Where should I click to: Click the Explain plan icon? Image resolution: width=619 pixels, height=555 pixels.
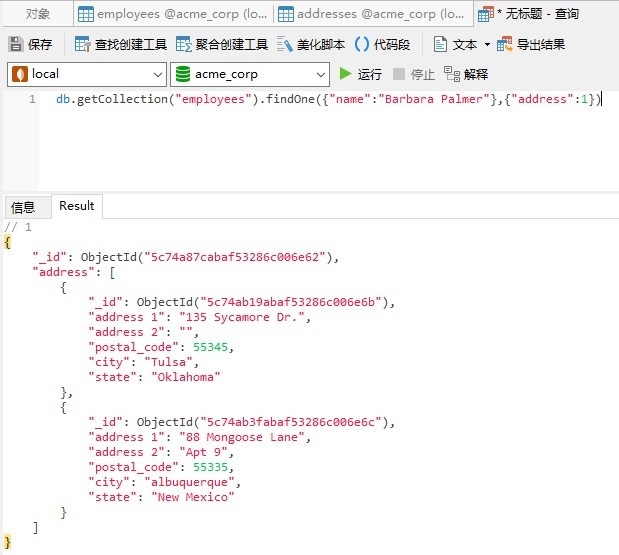point(452,74)
